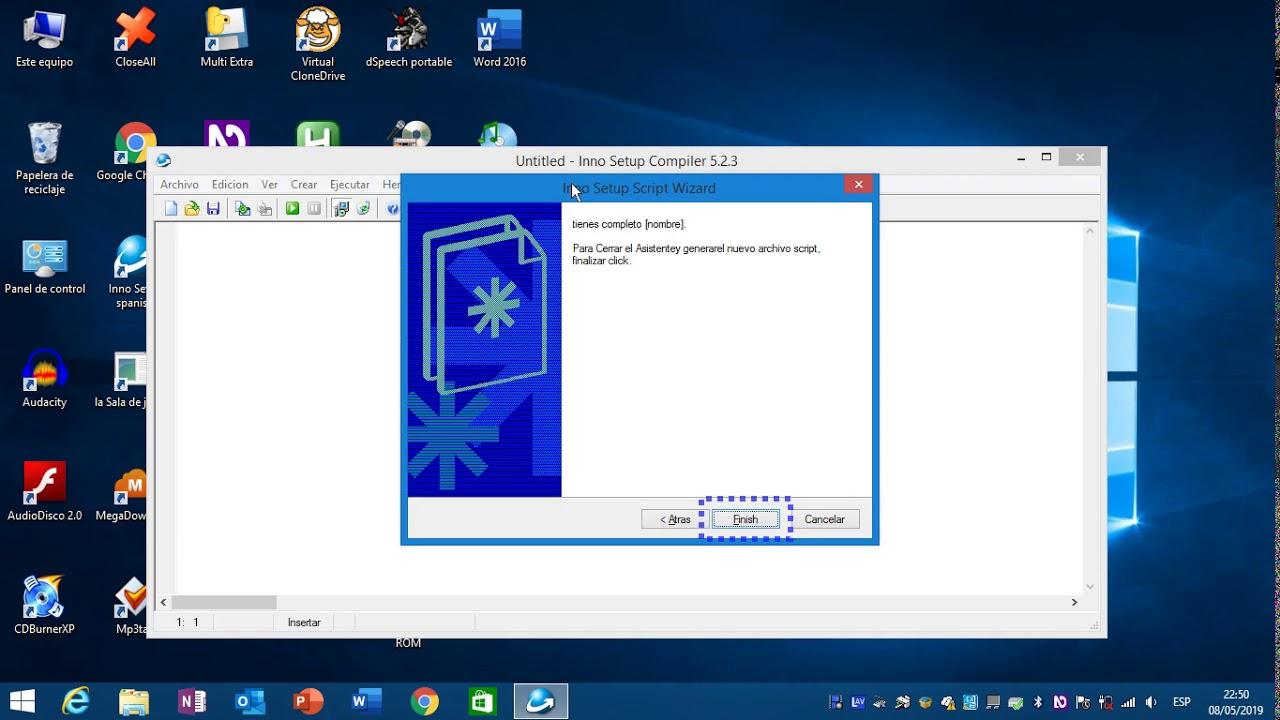The width and height of the screenshot is (1280, 720).
Task: Click the down arrow of vertical scrollbar
Action: pyautogui.click(x=1090, y=586)
